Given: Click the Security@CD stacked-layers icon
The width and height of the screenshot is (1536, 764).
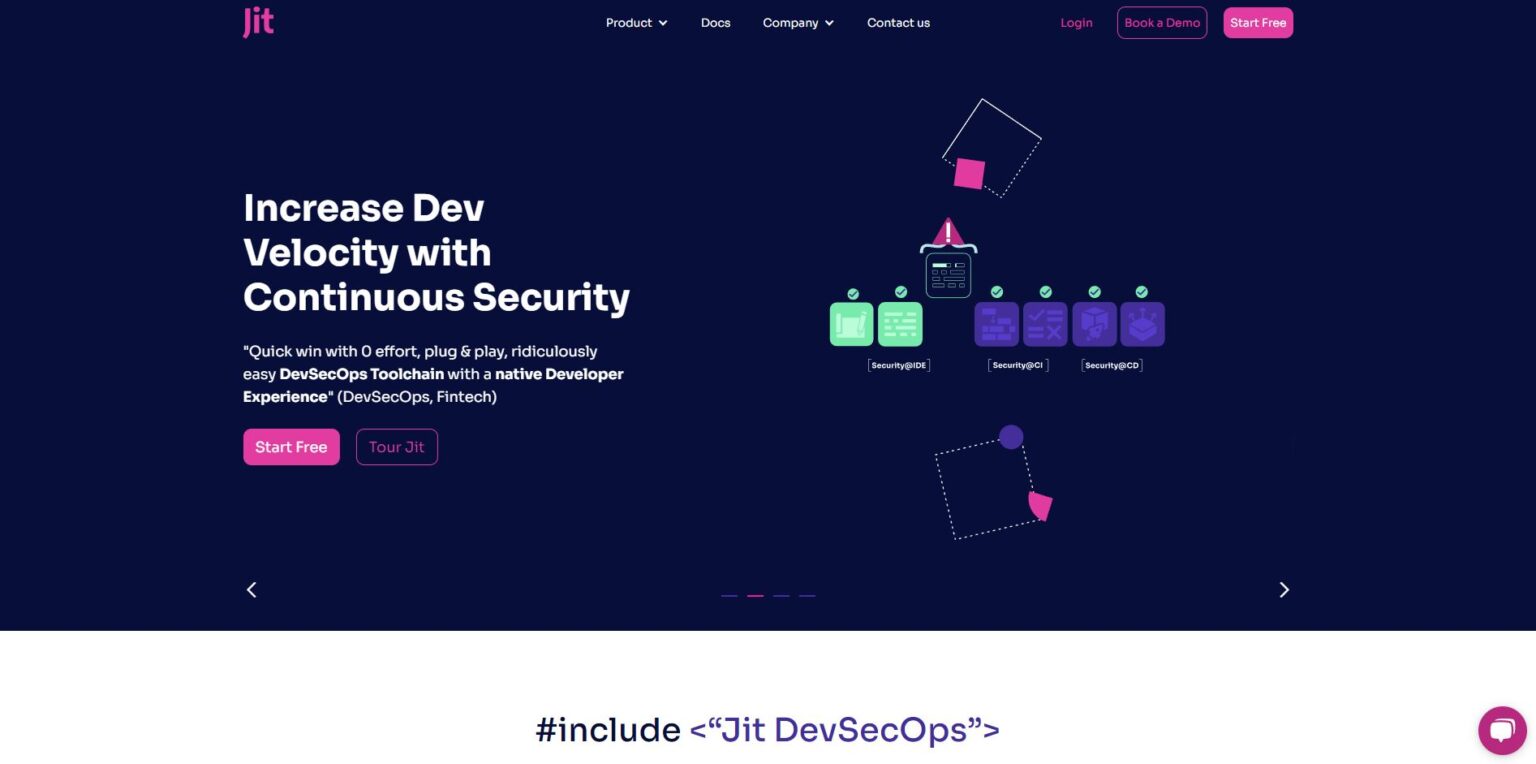Looking at the screenshot, I should (x=1143, y=324).
